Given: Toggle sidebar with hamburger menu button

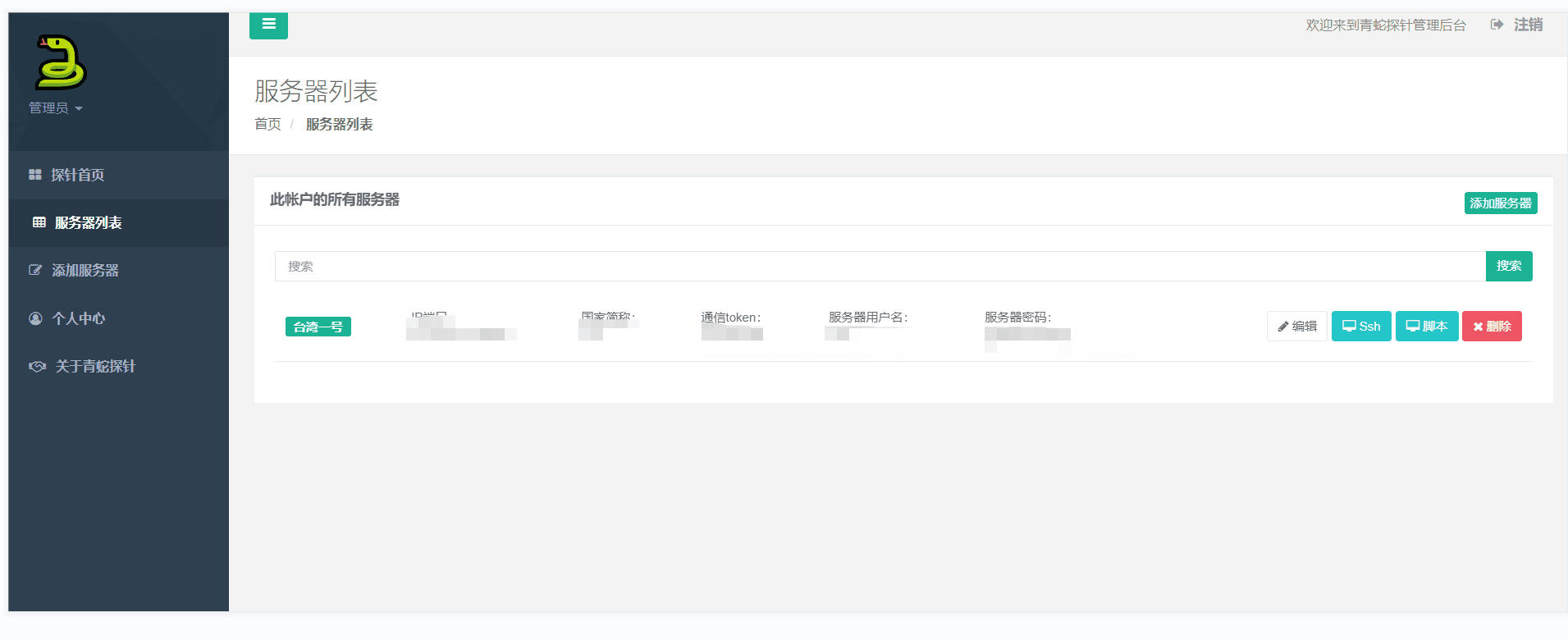Looking at the screenshot, I should pyautogui.click(x=268, y=25).
